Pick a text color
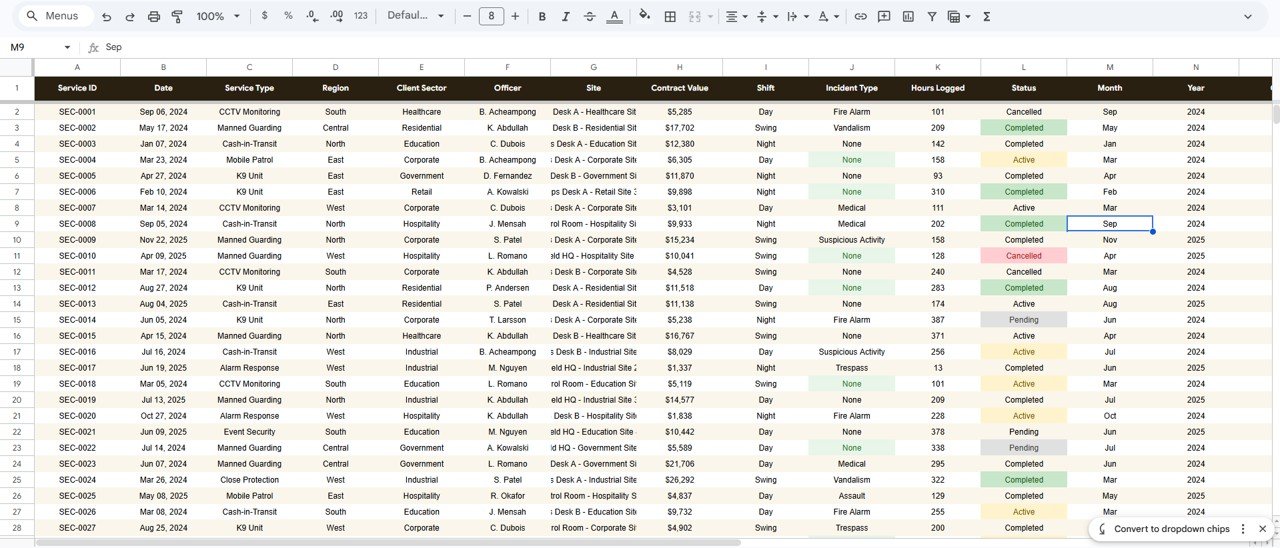 point(614,16)
